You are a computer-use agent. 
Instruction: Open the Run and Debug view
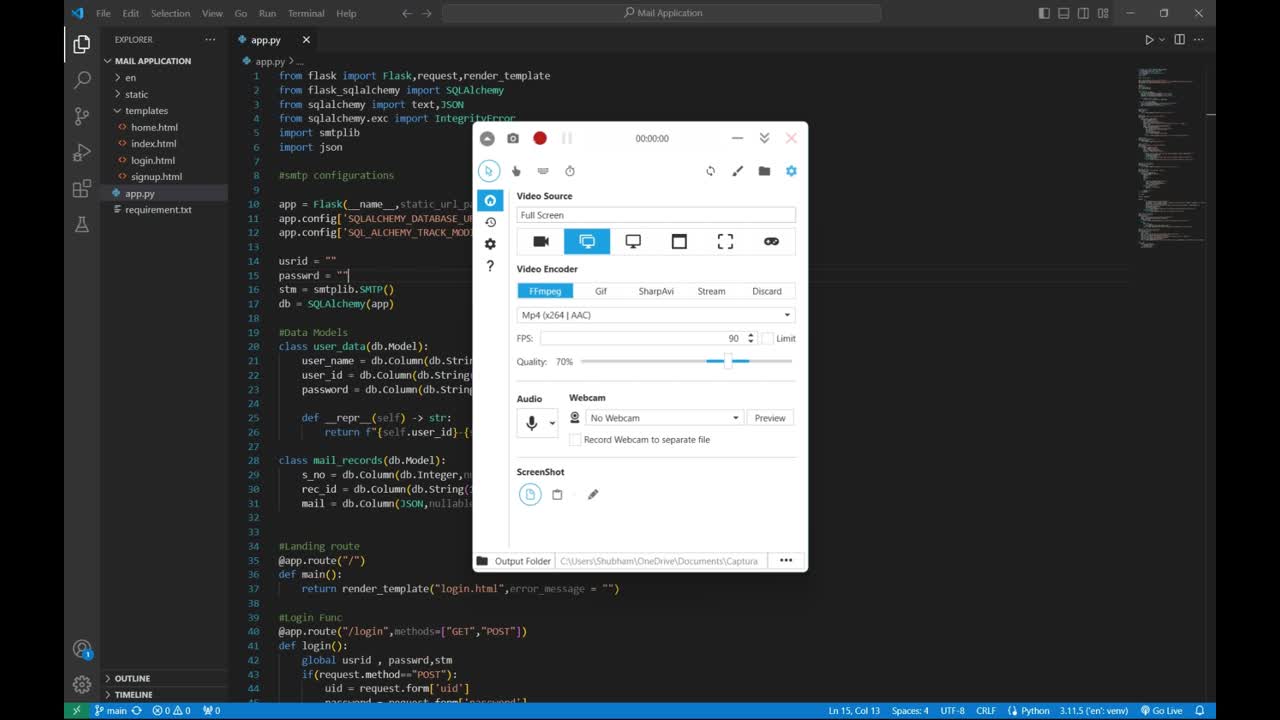[x=82, y=152]
